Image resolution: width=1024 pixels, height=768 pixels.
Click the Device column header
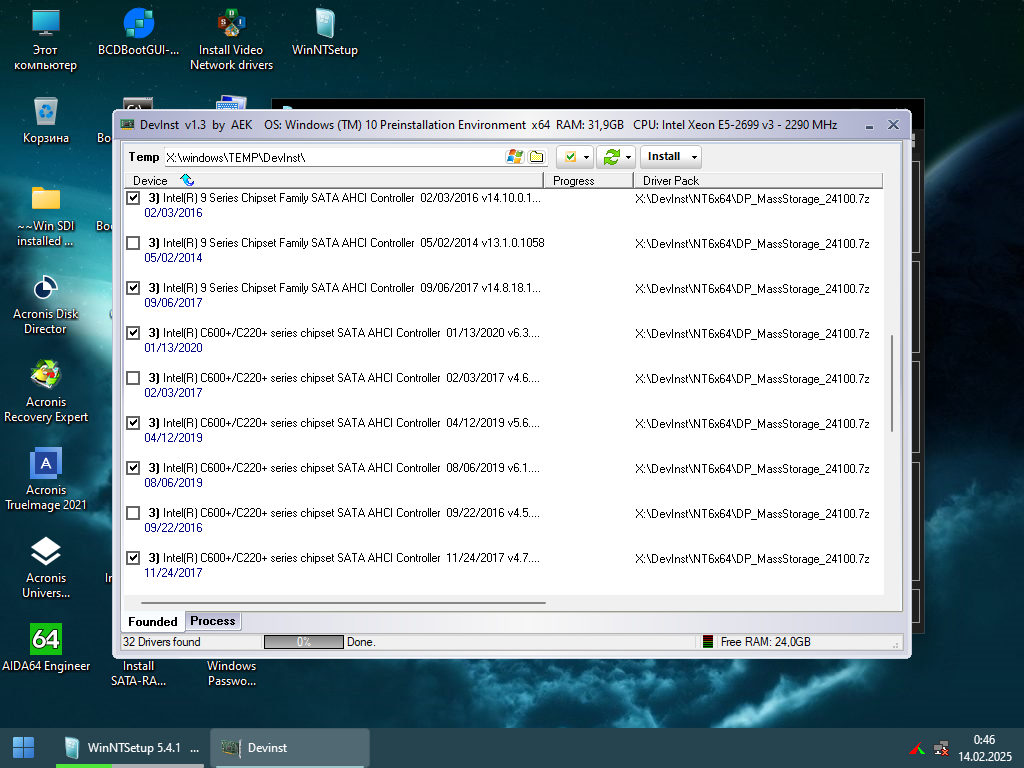[x=334, y=181]
